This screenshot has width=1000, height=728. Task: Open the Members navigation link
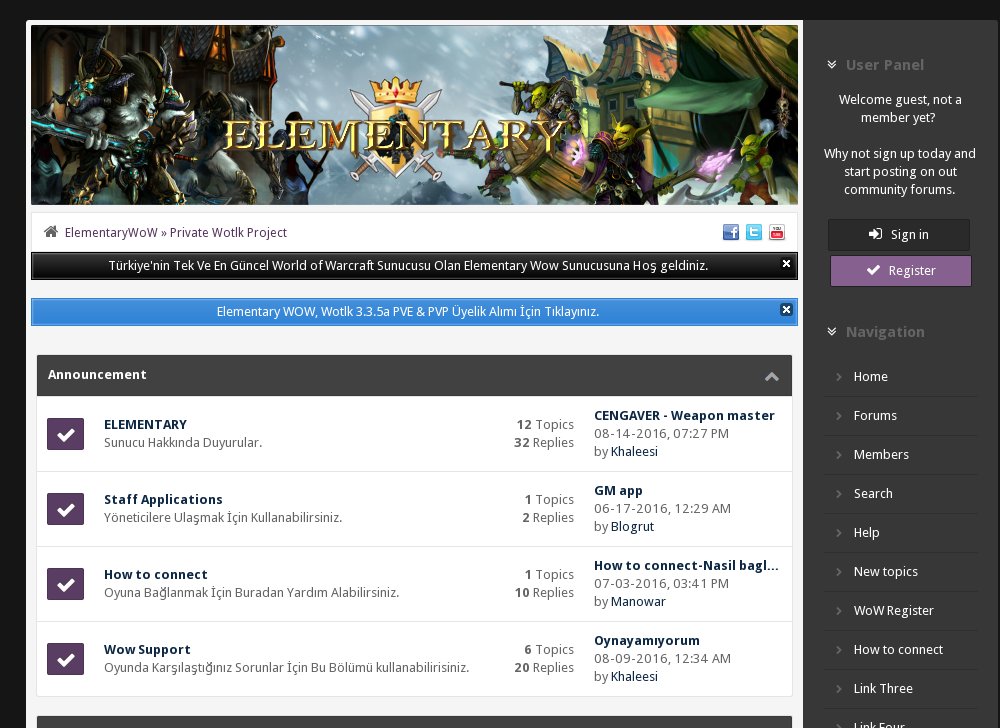(x=881, y=455)
